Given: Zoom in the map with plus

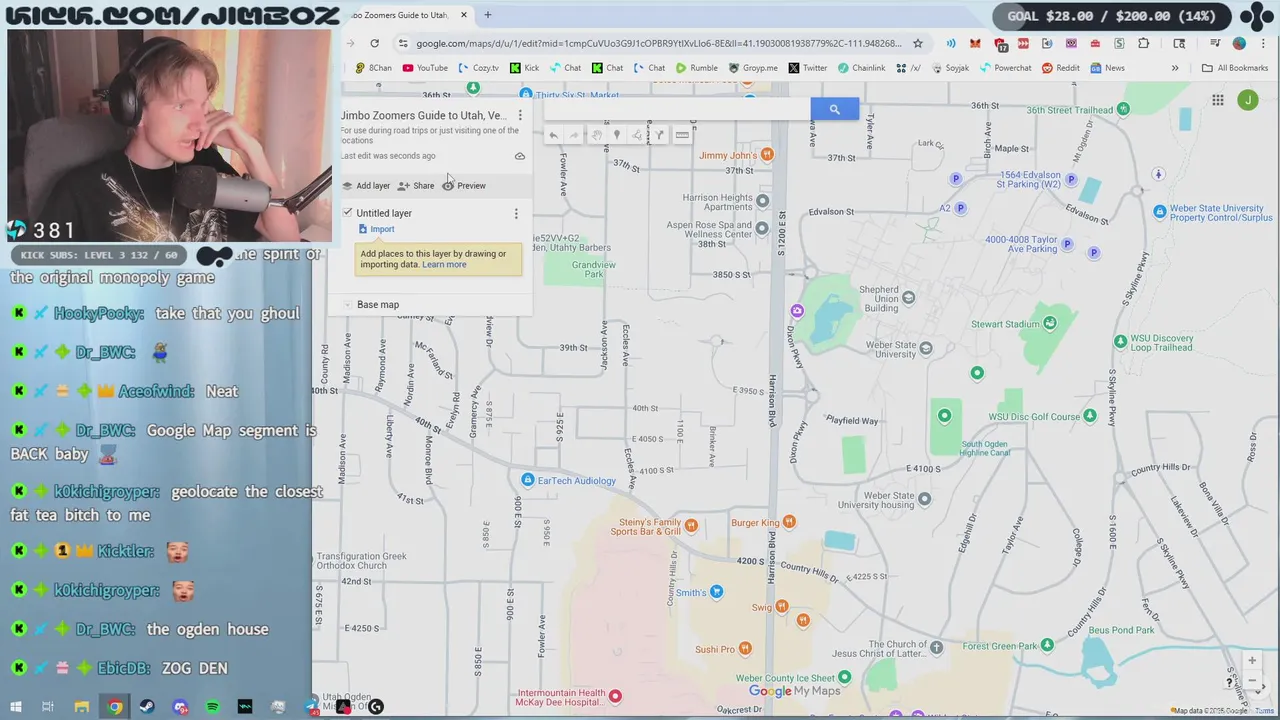Looking at the screenshot, I should tap(1251, 661).
